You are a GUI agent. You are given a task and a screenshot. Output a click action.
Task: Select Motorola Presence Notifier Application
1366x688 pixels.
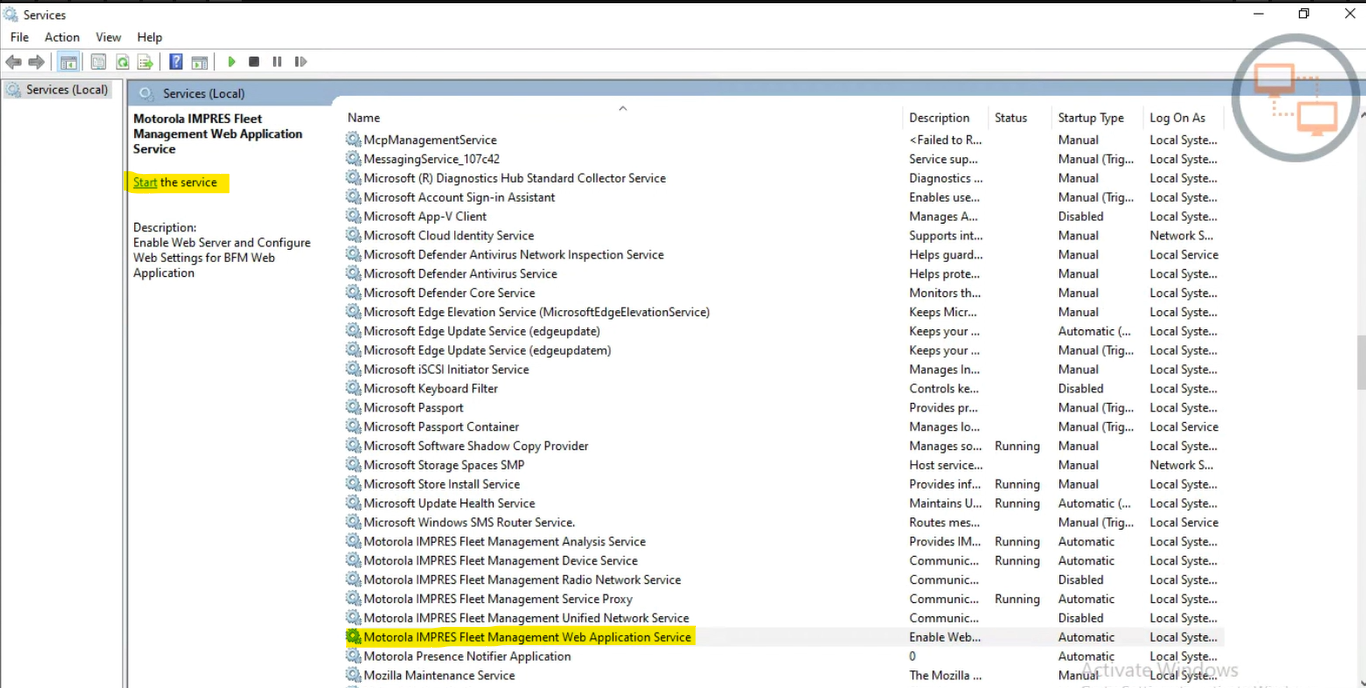(467, 656)
